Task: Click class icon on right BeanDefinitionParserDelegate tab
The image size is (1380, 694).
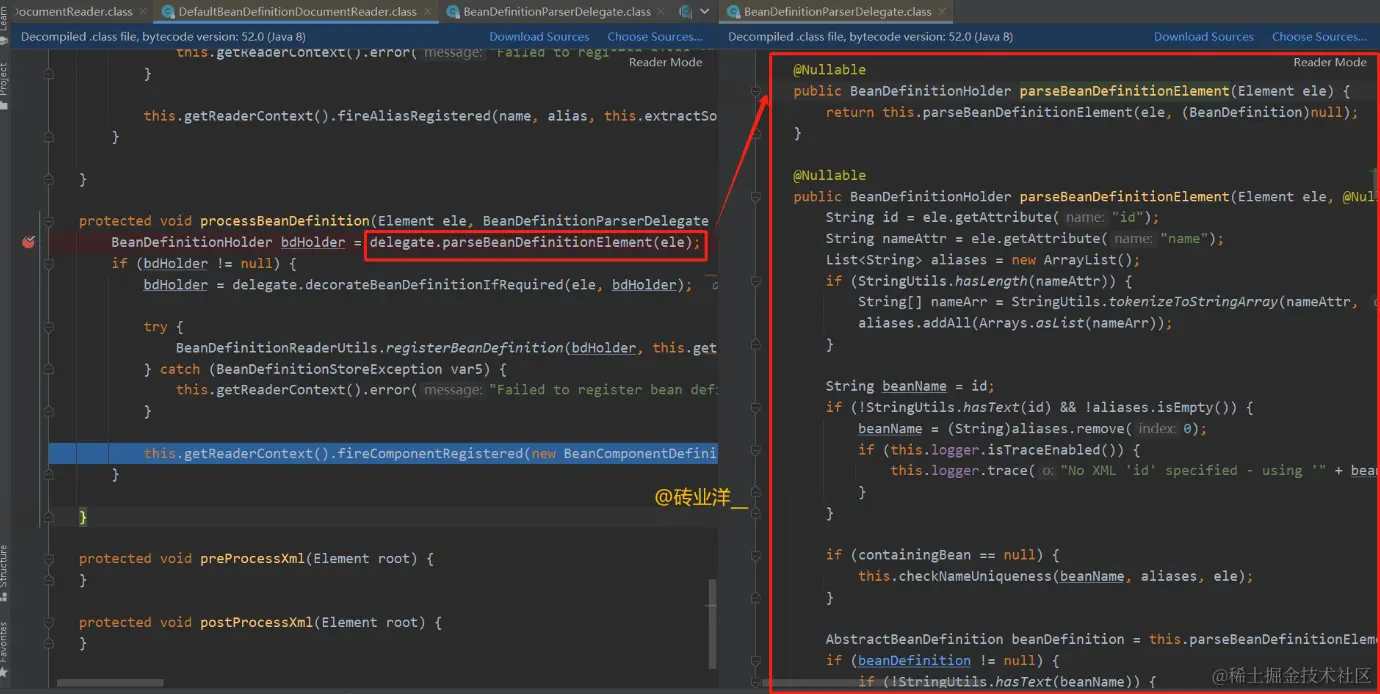Action: (733, 12)
